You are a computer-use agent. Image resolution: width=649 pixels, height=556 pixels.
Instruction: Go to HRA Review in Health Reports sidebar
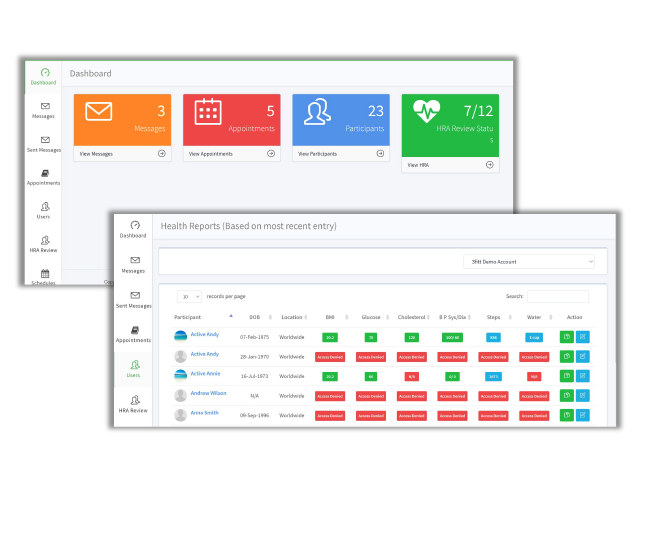coord(133,404)
